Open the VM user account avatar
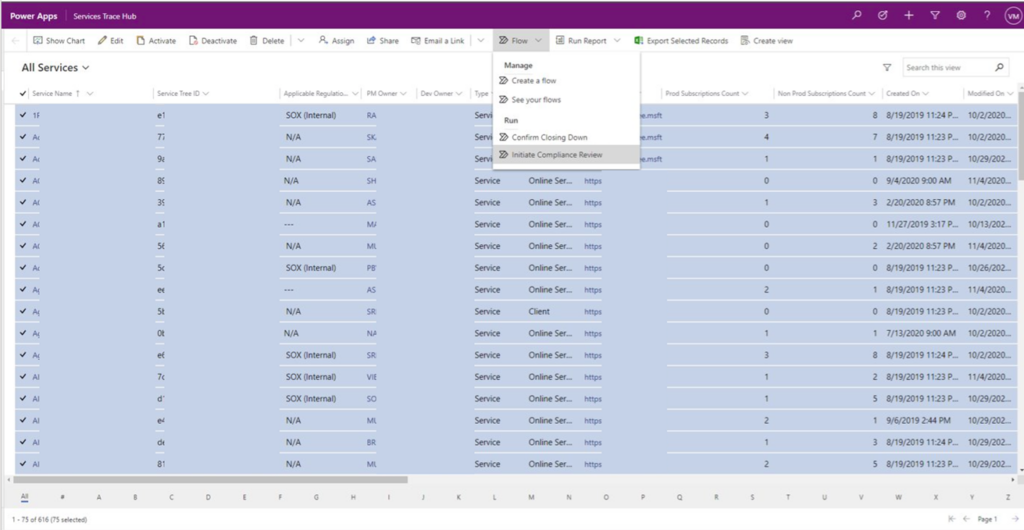 click(x=1012, y=16)
